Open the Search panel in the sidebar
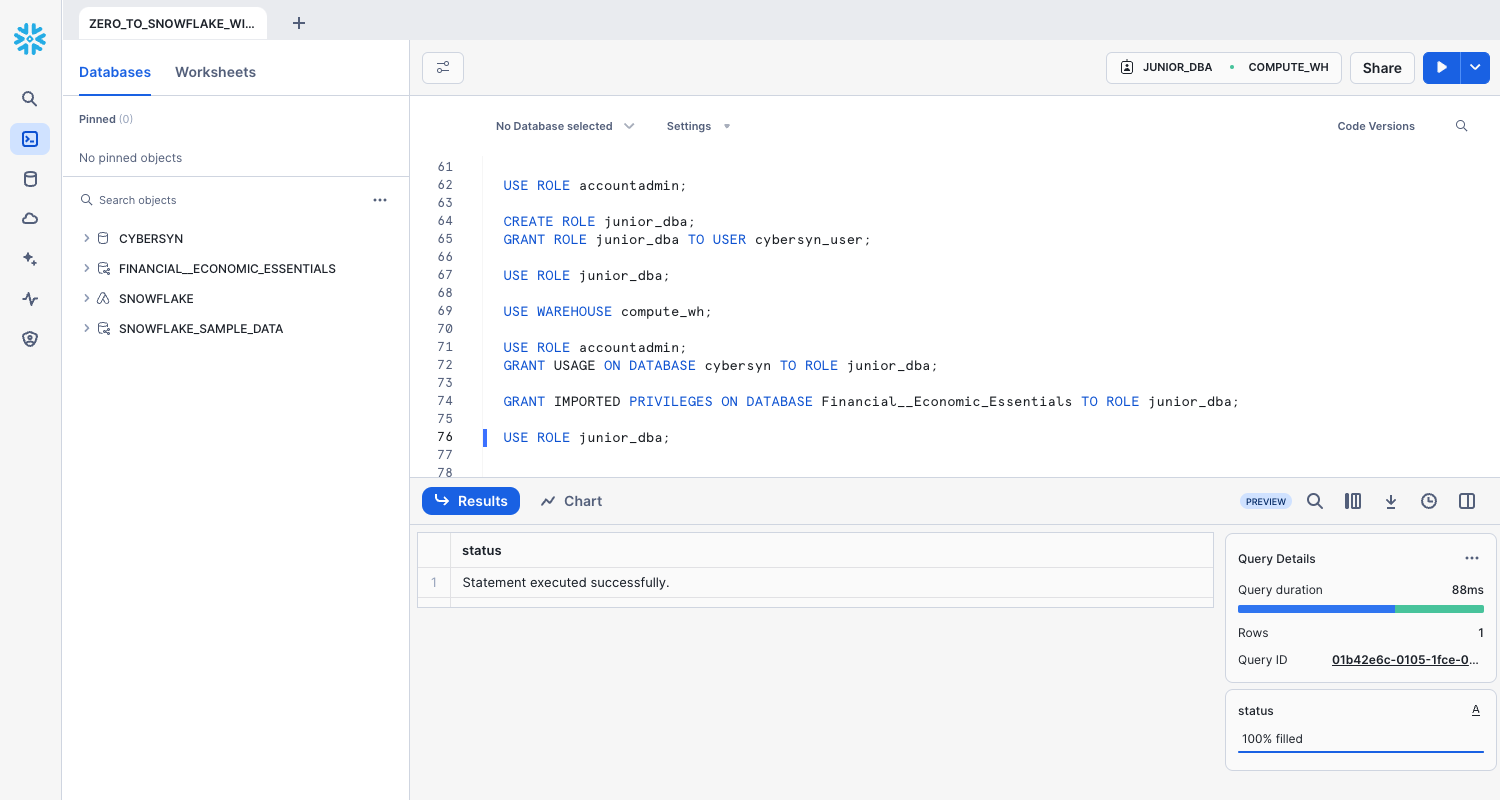The width and height of the screenshot is (1500, 800). pos(29,98)
